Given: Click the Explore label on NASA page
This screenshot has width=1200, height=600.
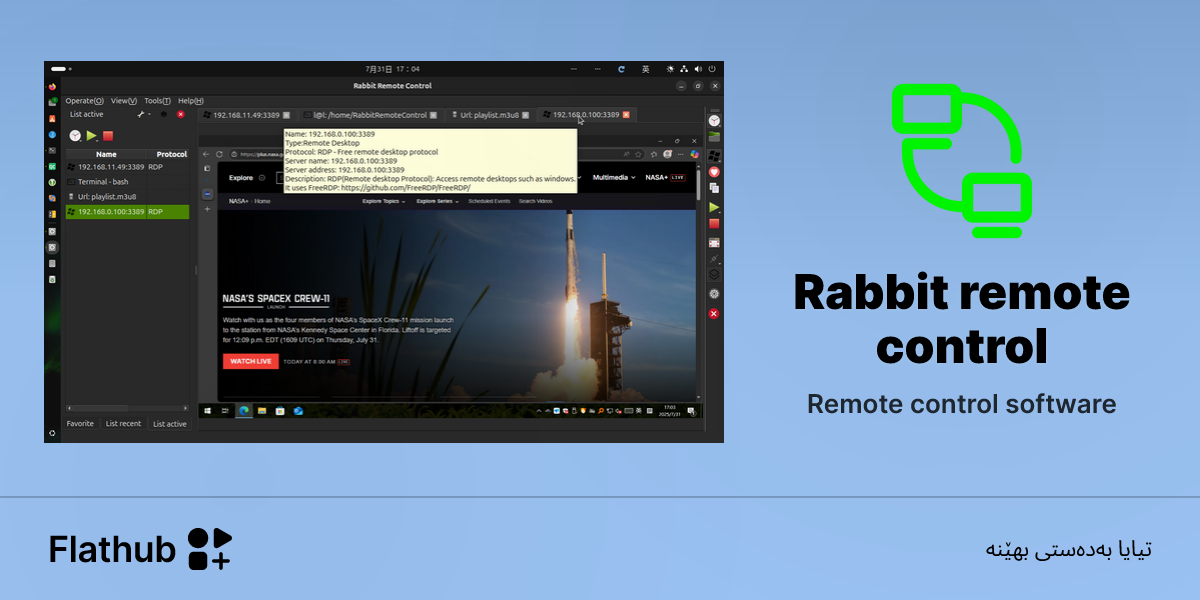Looking at the screenshot, I should (241, 177).
